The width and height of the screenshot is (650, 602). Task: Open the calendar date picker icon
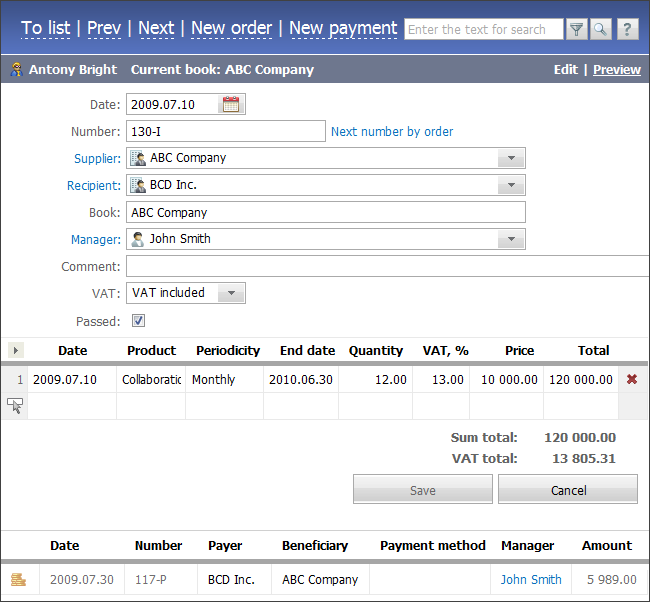click(x=231, y=104)
